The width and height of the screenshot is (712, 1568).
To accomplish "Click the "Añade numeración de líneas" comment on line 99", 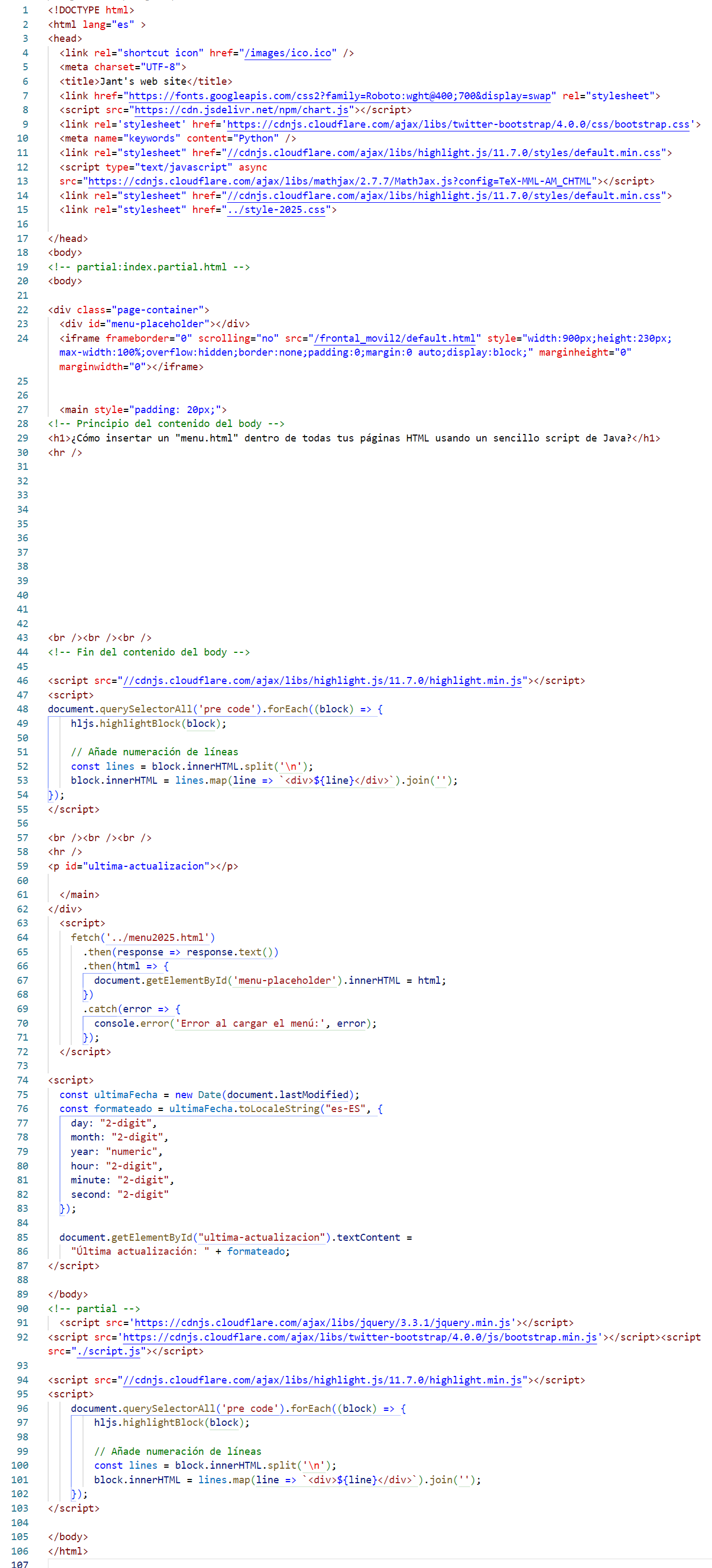I will coord(178,1451).
